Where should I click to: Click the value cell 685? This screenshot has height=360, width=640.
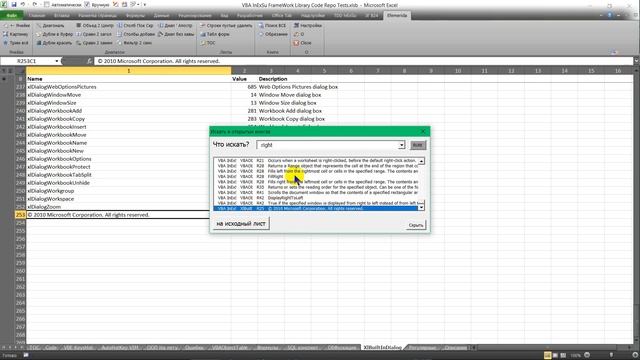[x=244, y=87]
